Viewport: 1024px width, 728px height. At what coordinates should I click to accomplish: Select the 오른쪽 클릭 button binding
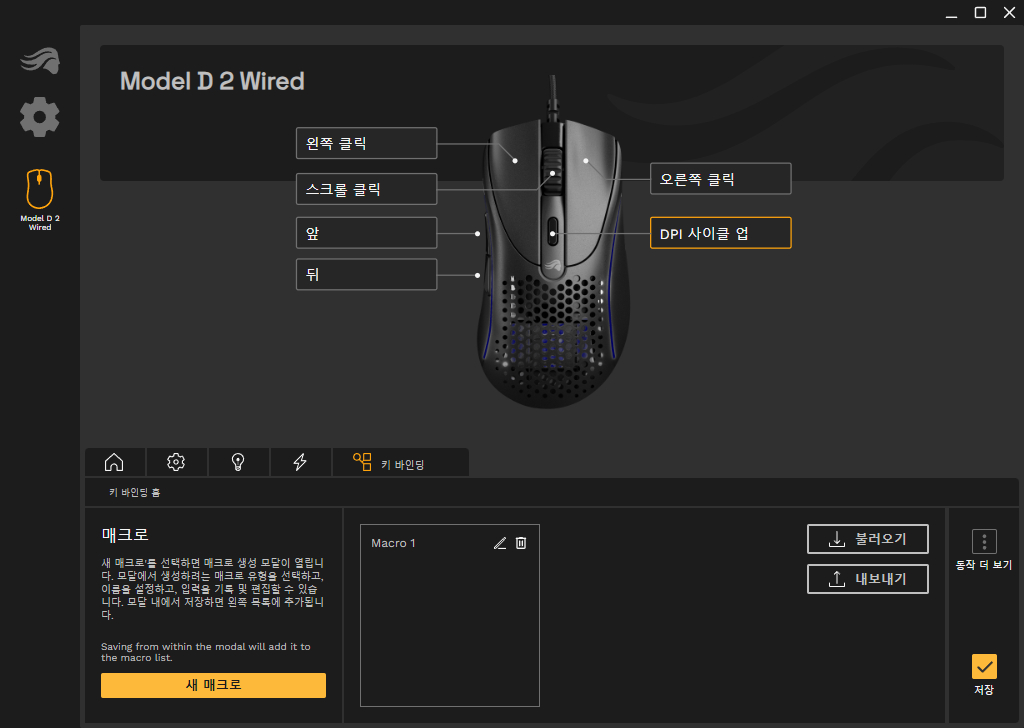point(720,179)
